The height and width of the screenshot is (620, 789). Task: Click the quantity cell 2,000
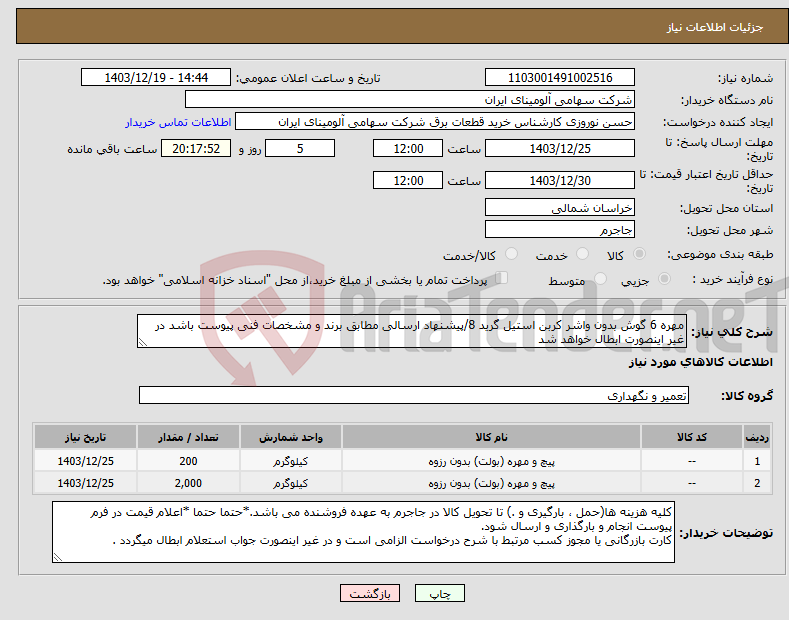click(x=188, y=484)
